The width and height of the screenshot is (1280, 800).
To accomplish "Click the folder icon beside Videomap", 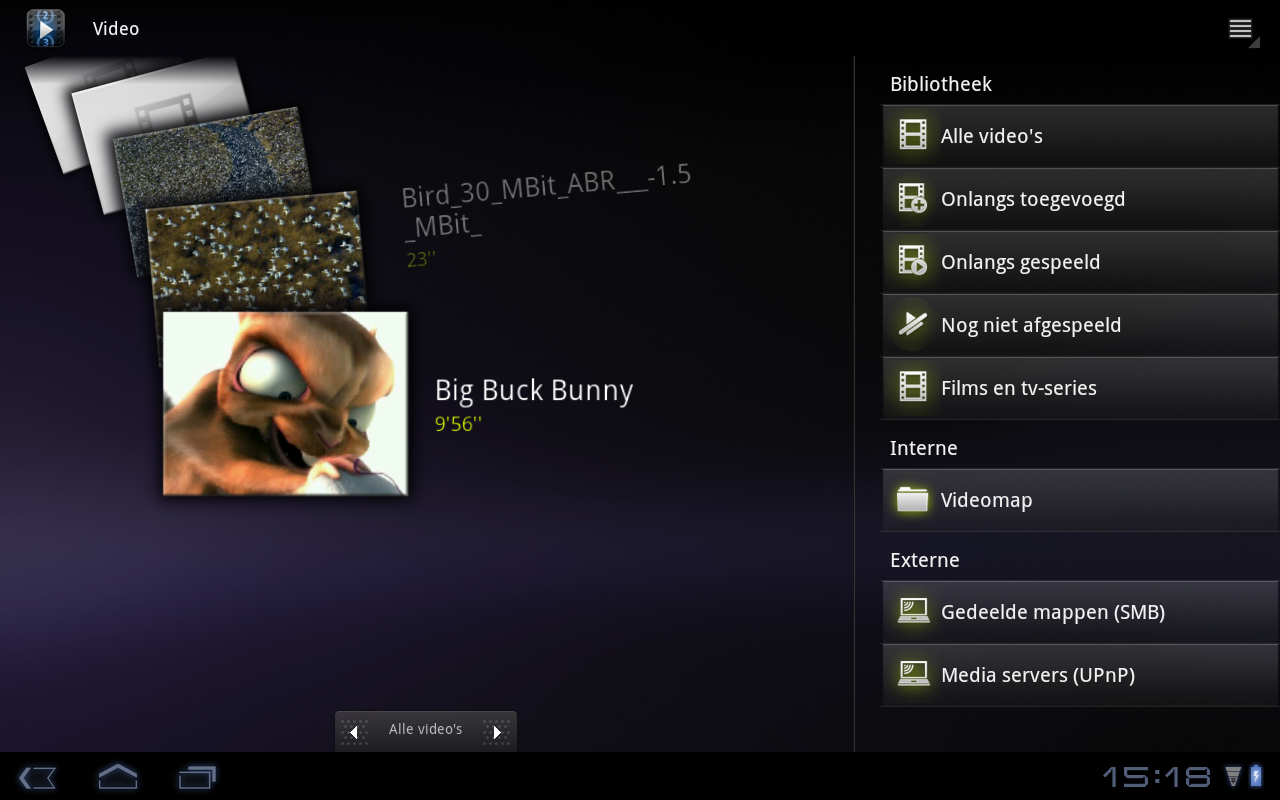I will point(913,499).
